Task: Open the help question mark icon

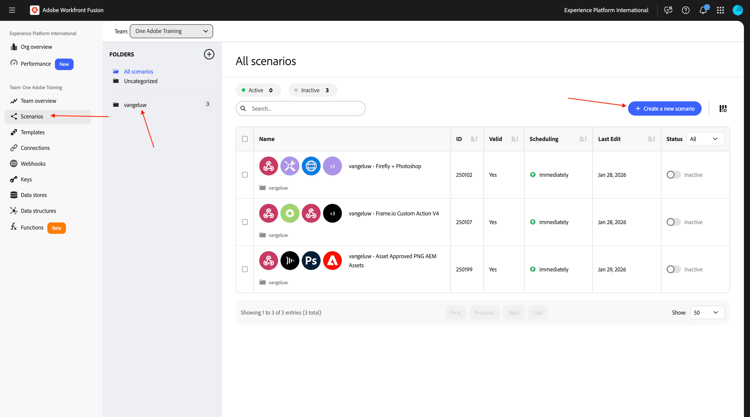Action: [x=685, y=10]
